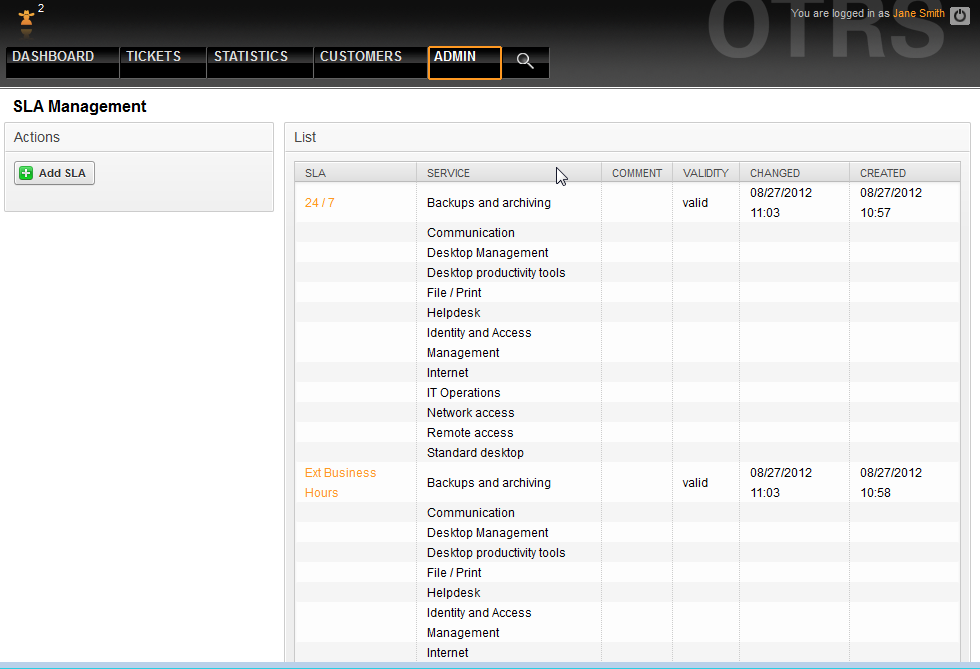Open the DASHBOARD menu
Viewport: 980px width, 669px height.
tap(52, 56)
